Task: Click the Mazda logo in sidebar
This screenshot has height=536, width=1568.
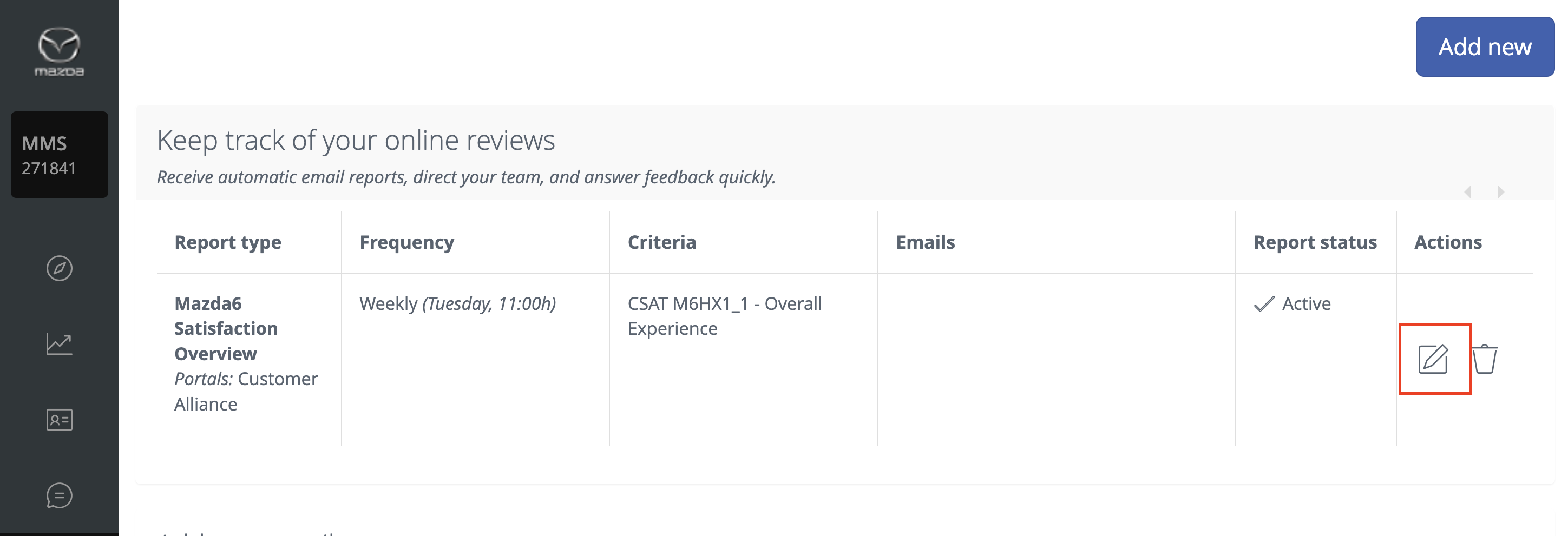Action: (59, 52)
